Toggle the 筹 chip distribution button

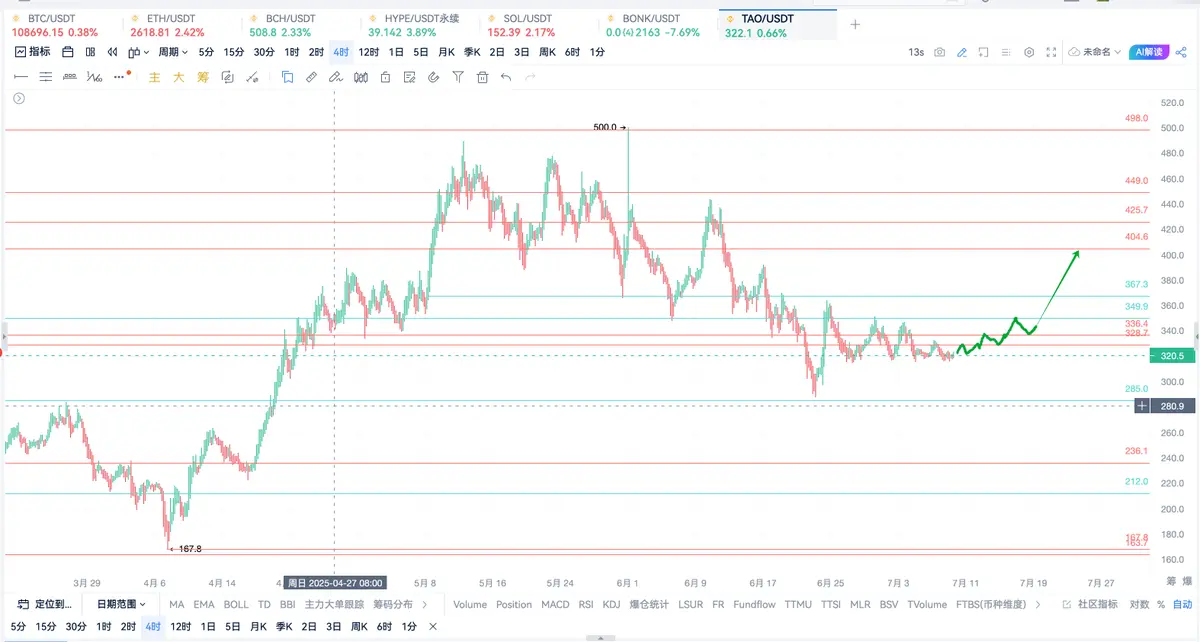202,76
